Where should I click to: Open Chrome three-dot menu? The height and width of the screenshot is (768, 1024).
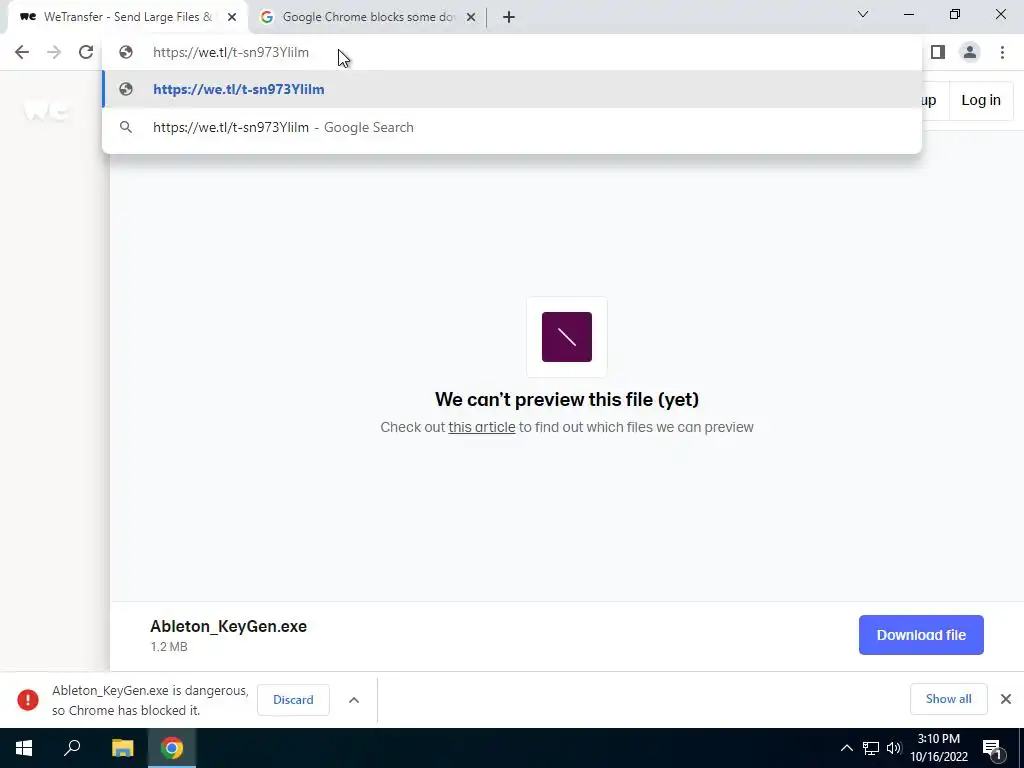click(x=1002, y=52)
